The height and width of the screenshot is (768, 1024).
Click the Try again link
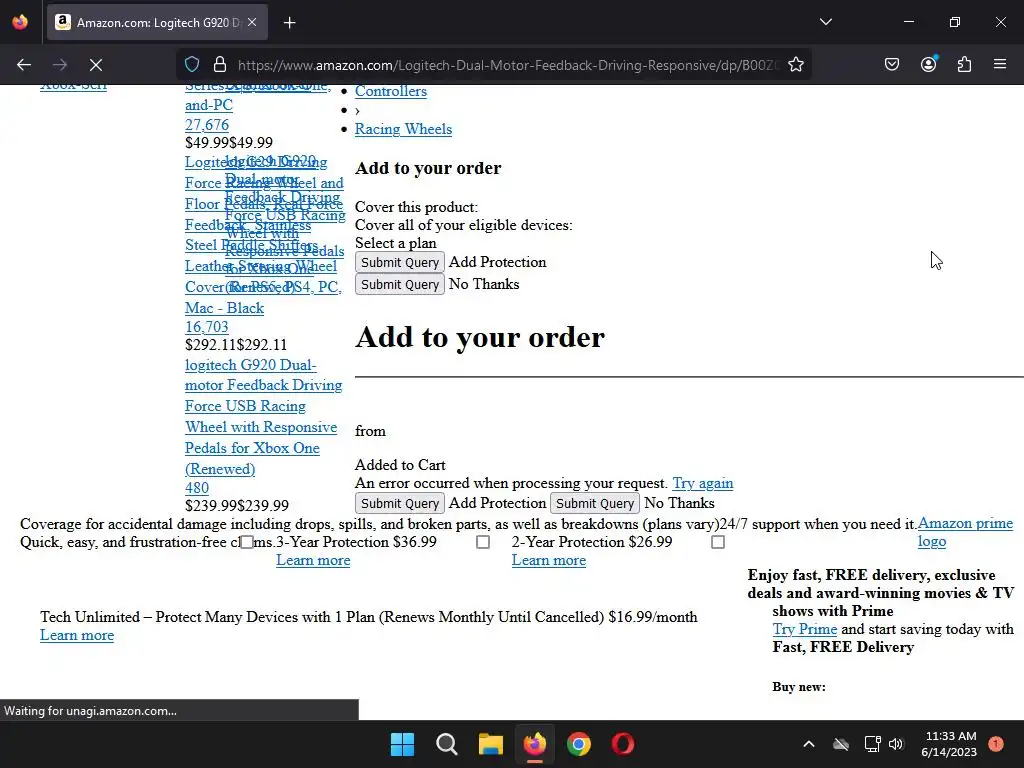coord(703,483)
